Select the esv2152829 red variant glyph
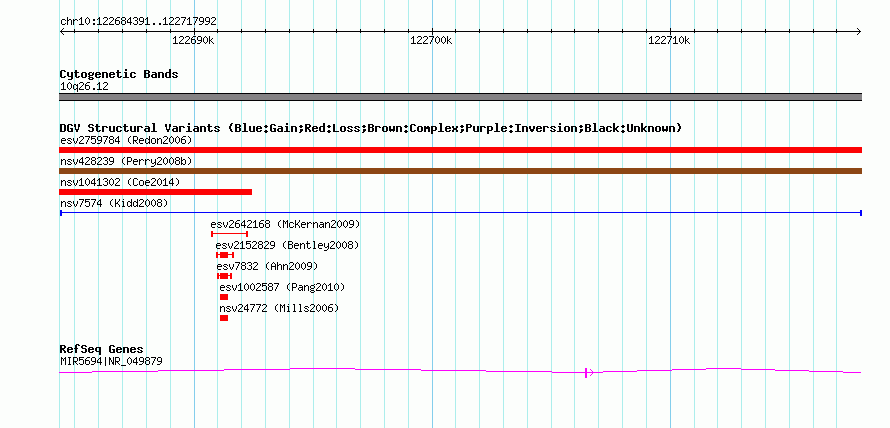This screenshot has height=428, width=890. (225, 255)
